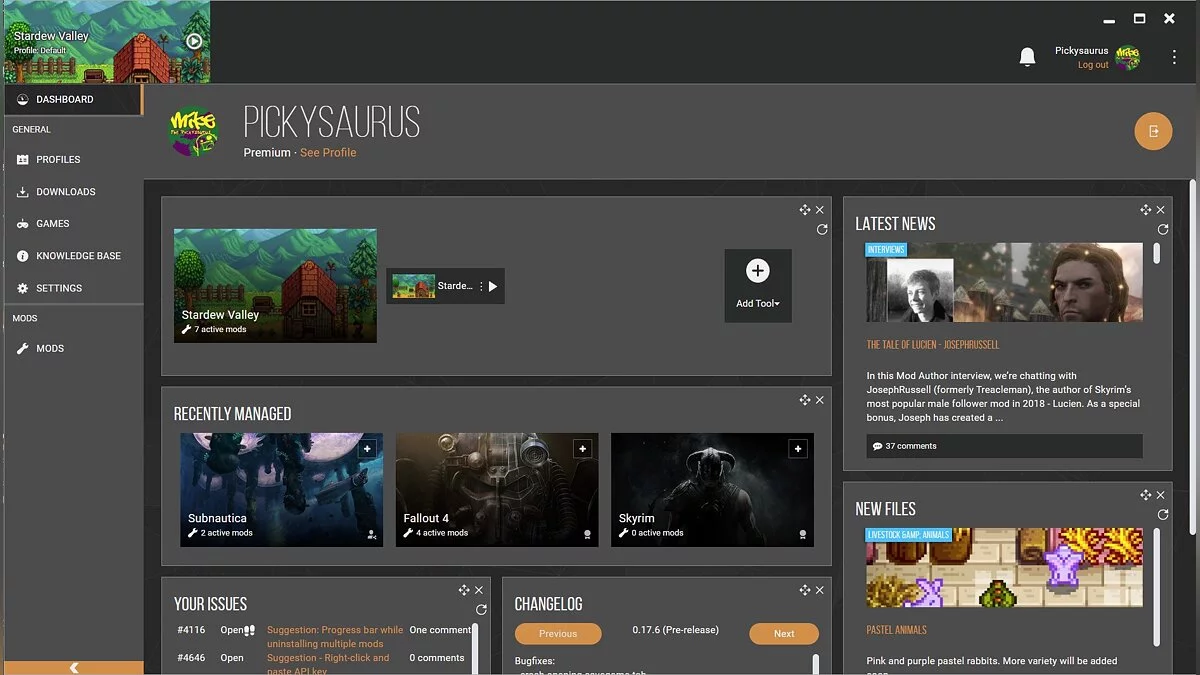Open the See Profile link
Viewport: 1200px width, 675px height.
click(x=328, y=153)
